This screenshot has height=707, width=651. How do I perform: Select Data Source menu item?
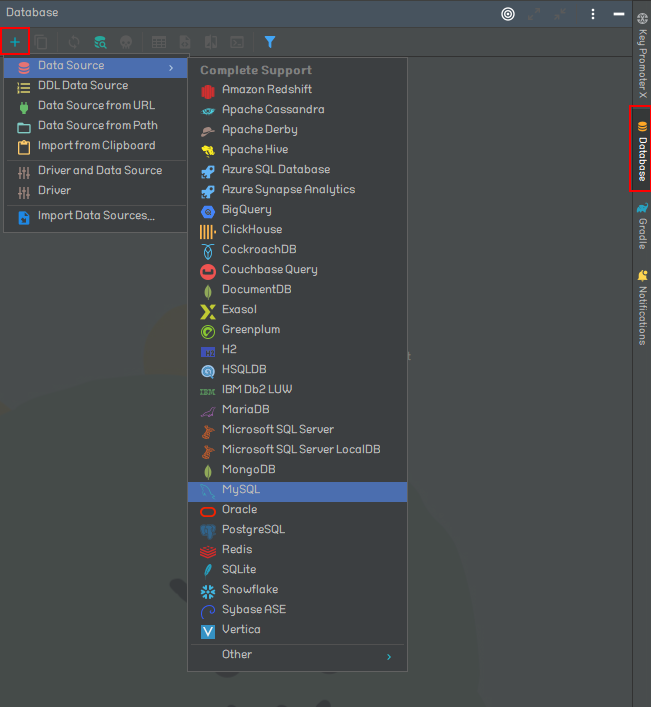[x=96, y=66]
